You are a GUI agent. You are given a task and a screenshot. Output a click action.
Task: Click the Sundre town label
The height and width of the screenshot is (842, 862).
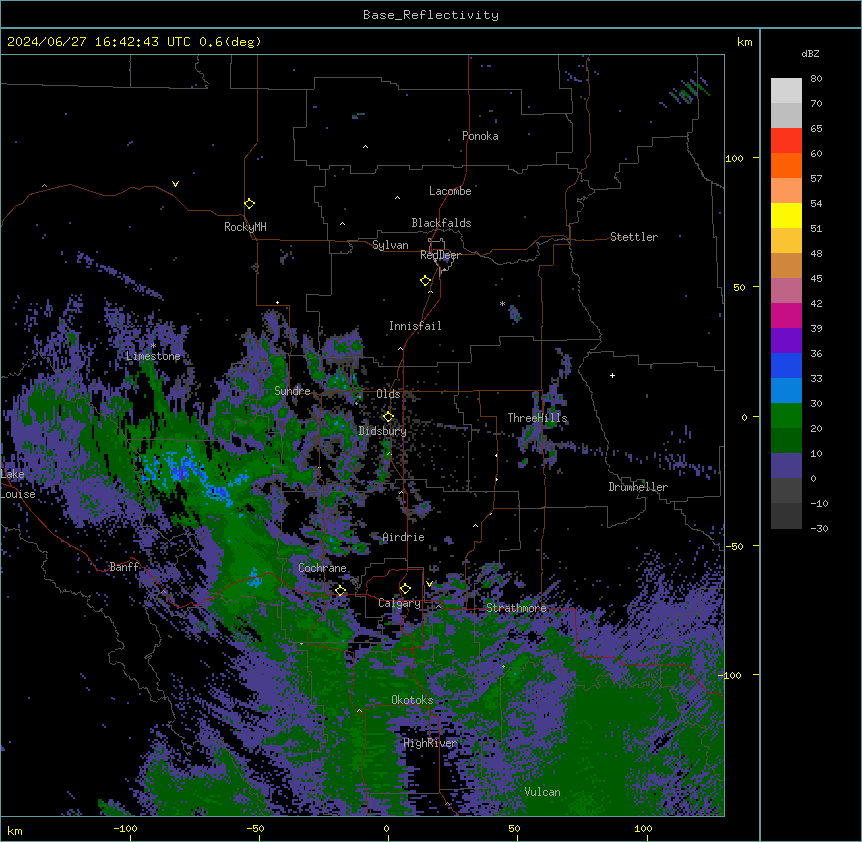292,391
